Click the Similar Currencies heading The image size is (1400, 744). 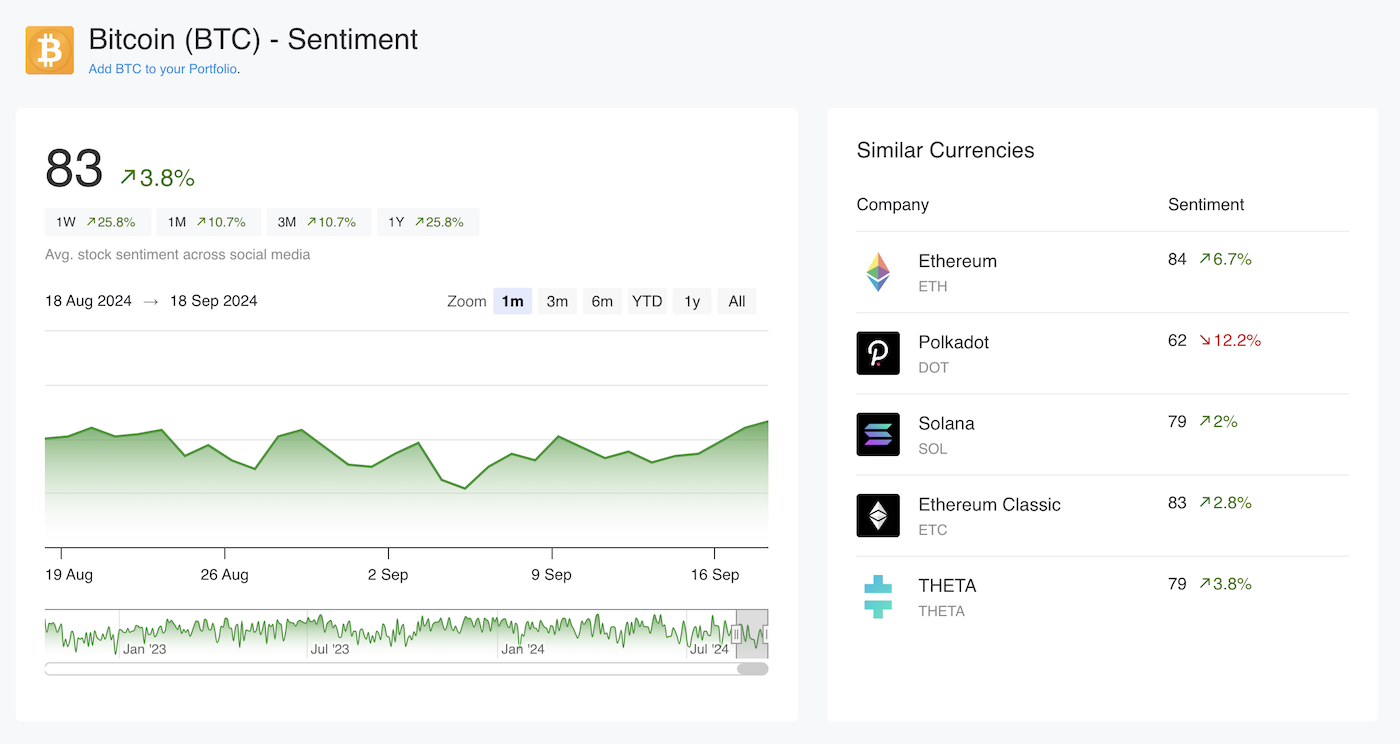pos(946,150)
